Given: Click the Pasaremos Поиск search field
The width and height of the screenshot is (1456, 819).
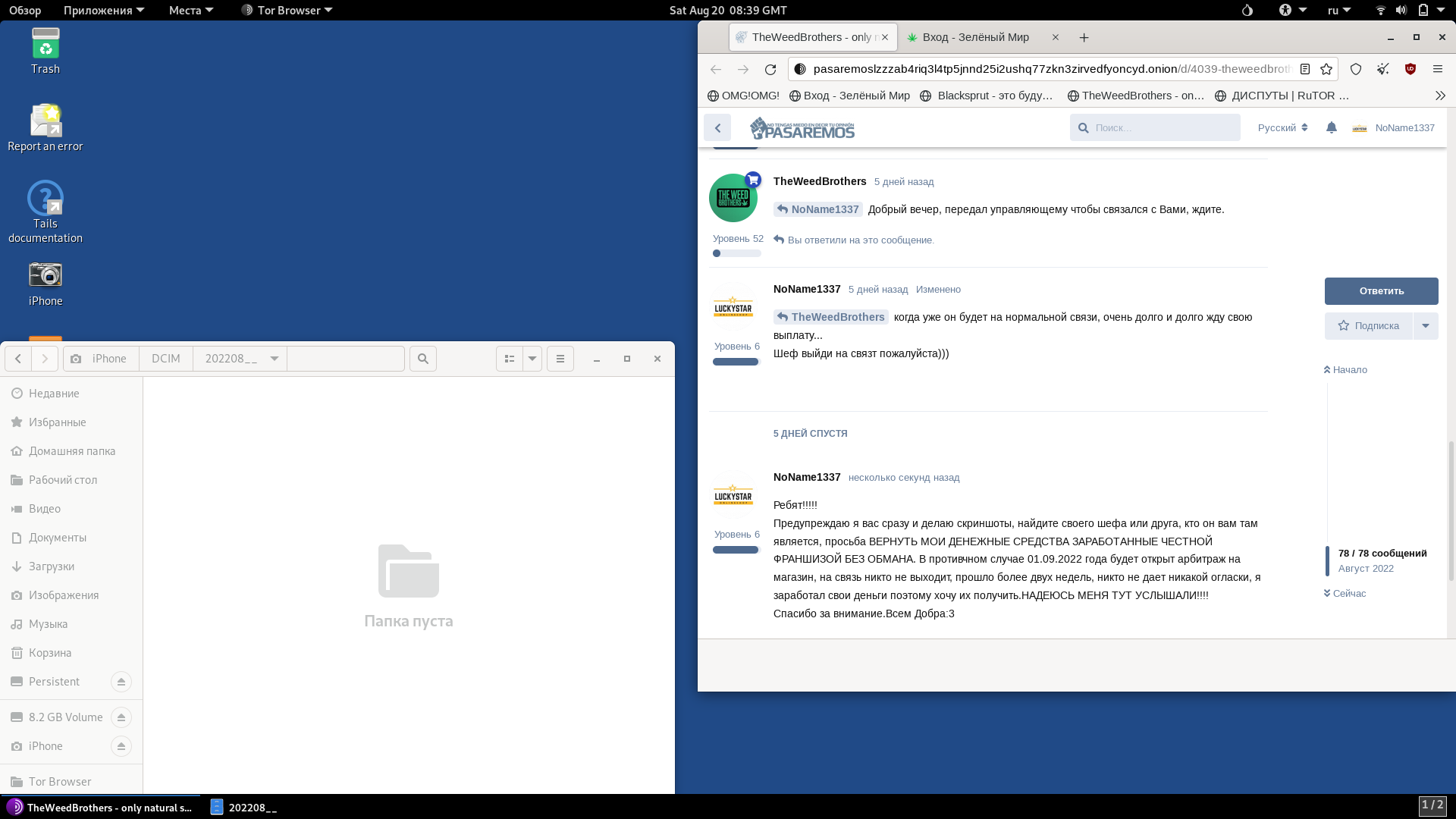Looking at the screenshot, I should [1155, 127].
